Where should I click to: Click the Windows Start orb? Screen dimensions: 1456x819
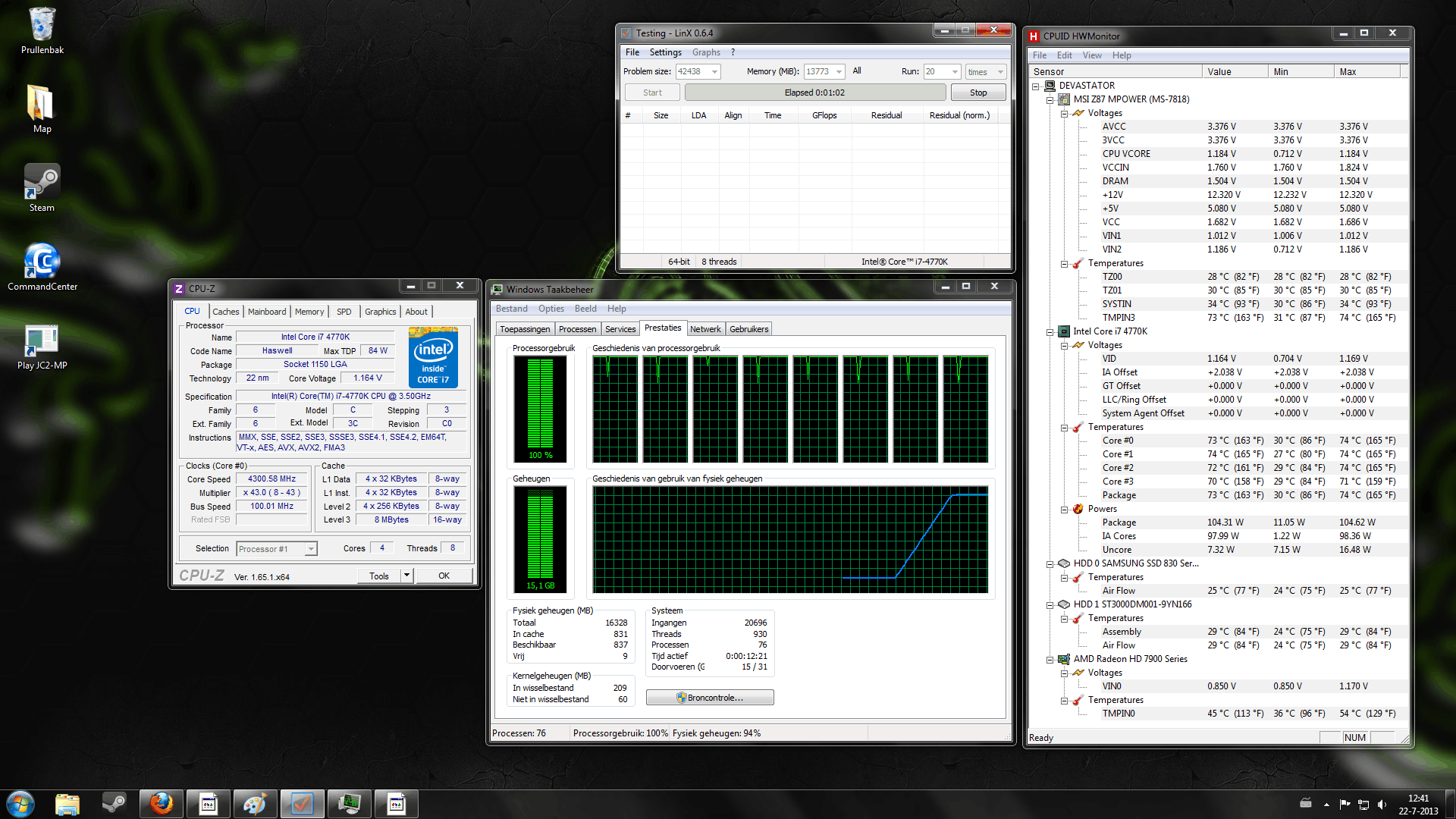tap(20, 803)
